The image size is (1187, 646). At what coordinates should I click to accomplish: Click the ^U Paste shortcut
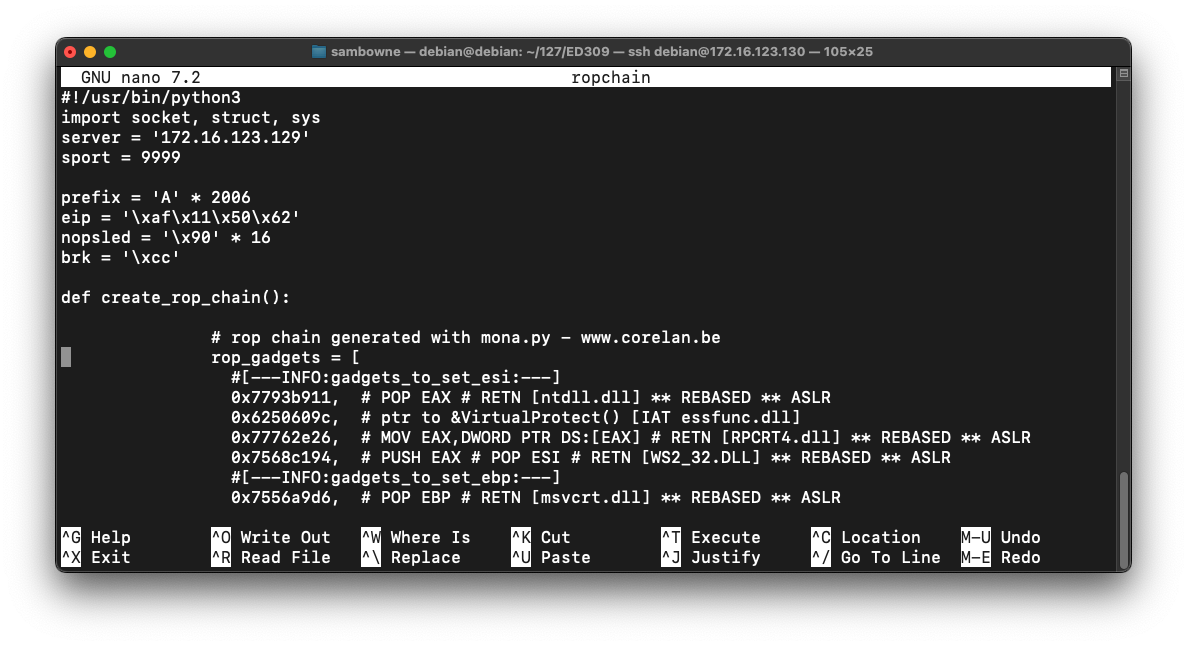pos(551,557)
